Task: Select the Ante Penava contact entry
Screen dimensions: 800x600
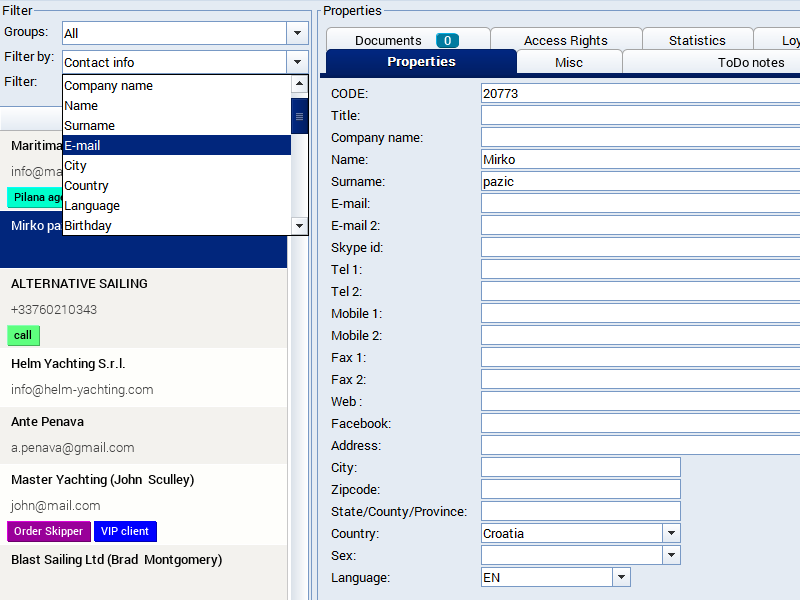Action: pos(144,434)
